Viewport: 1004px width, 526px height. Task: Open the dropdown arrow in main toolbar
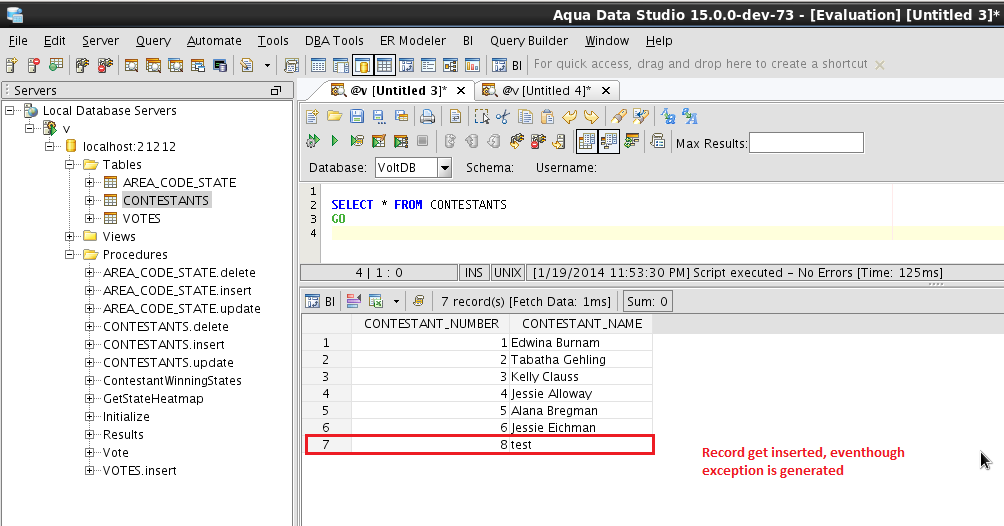click(267, 65)
